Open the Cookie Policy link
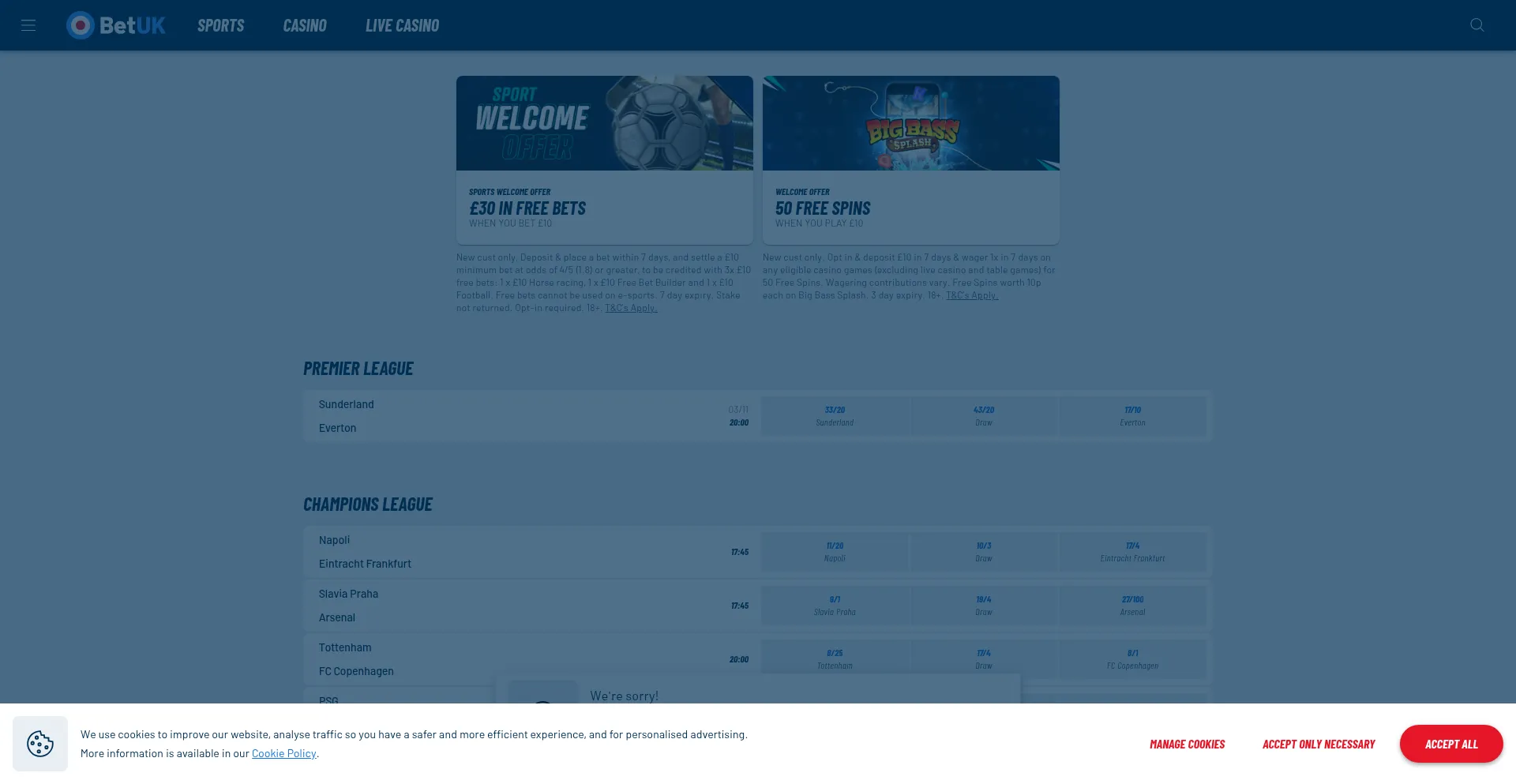 point(283,753)
